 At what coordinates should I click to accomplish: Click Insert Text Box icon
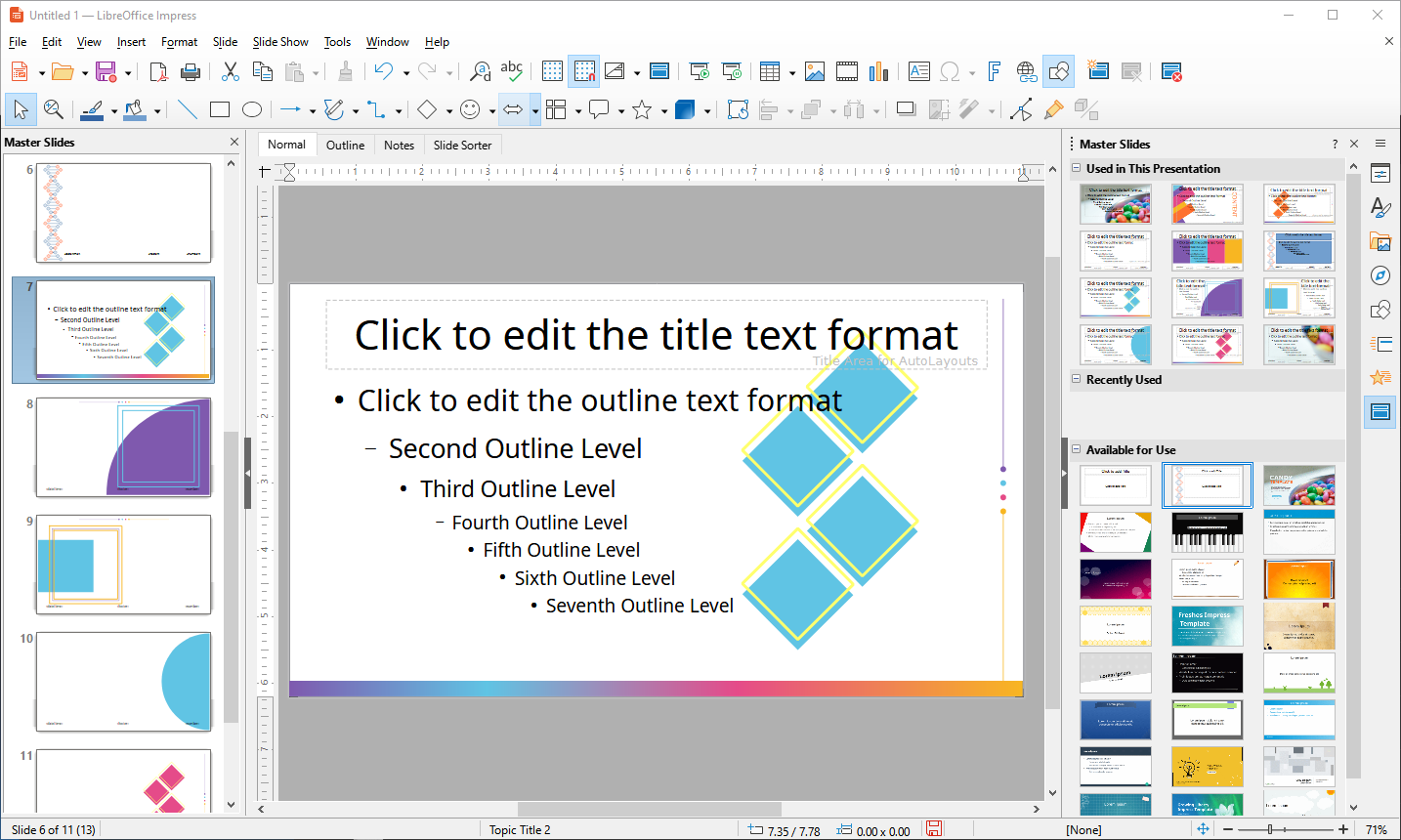click(x=919, y=71)
